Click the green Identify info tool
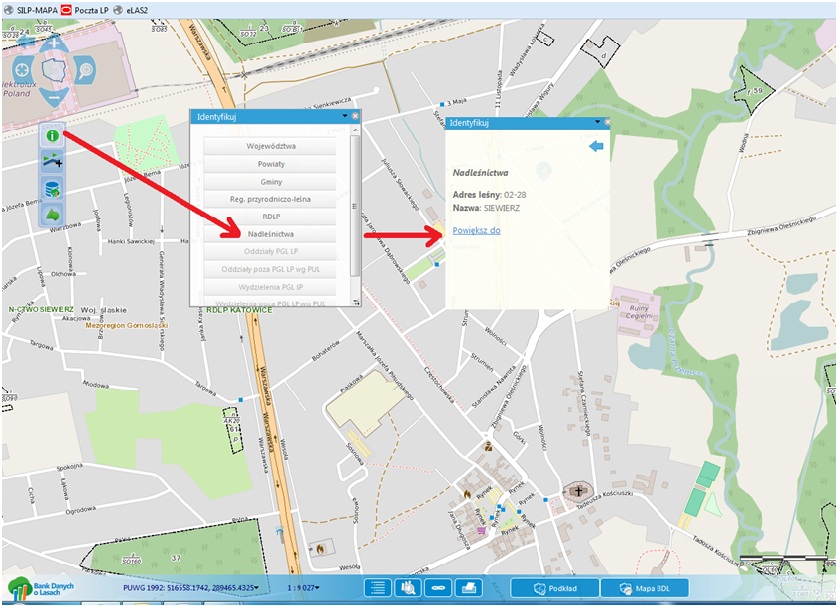This screenshot has height=606, width=836. point(52,135)
